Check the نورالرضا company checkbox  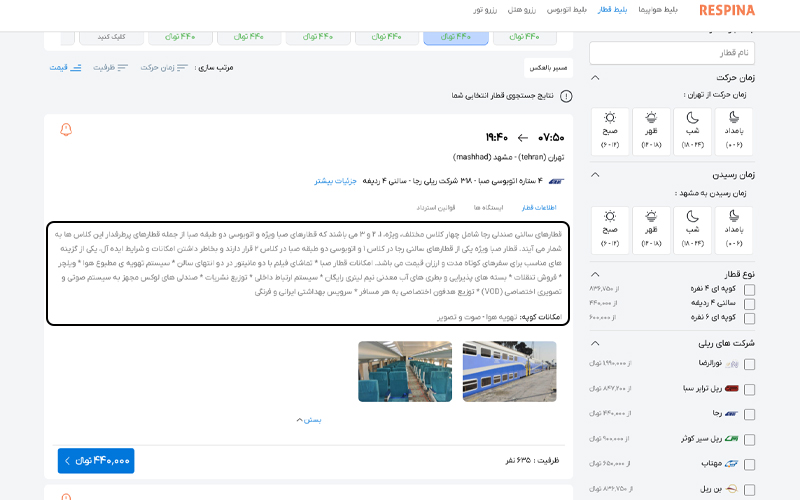tap(749, 364)
